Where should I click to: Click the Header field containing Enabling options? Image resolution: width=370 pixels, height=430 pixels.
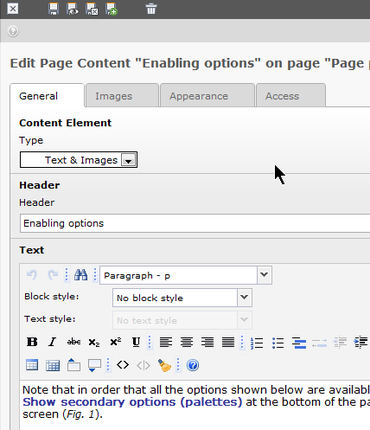click(x=195, y=223)
